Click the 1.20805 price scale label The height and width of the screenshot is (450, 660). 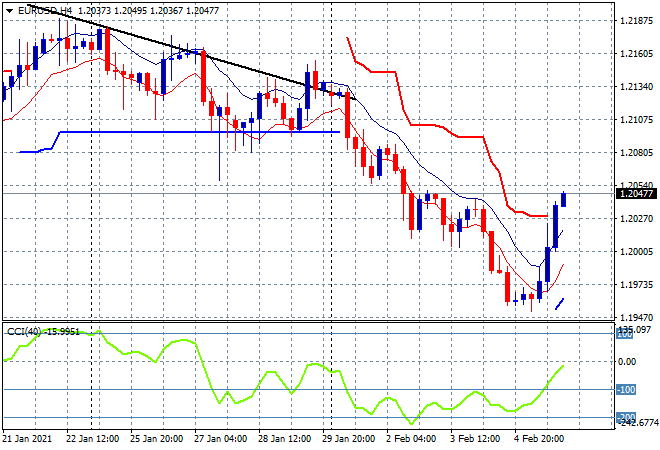[x=636, y=152]
